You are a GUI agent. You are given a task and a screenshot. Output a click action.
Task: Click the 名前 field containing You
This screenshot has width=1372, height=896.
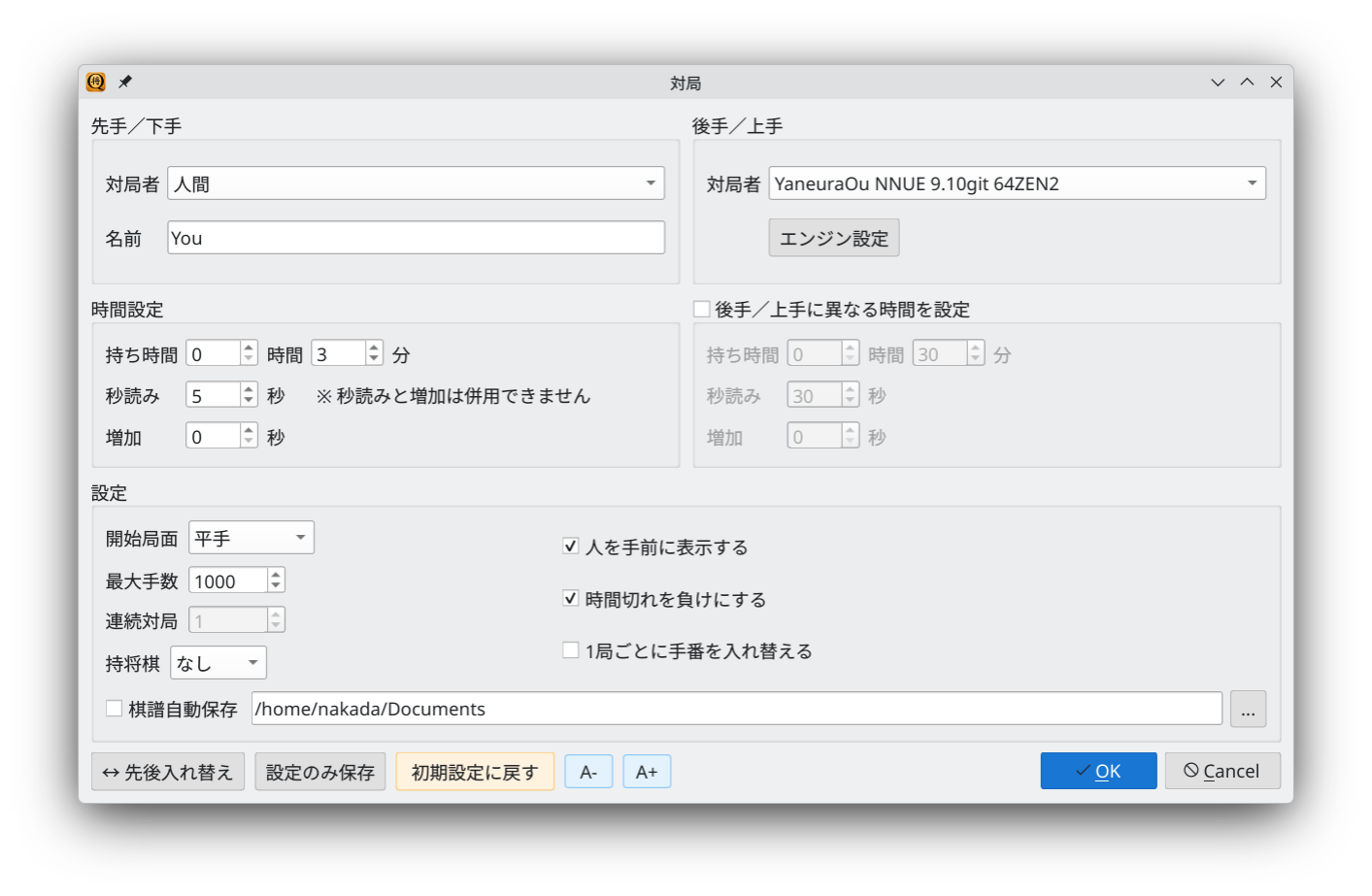[x=416, y=237]
